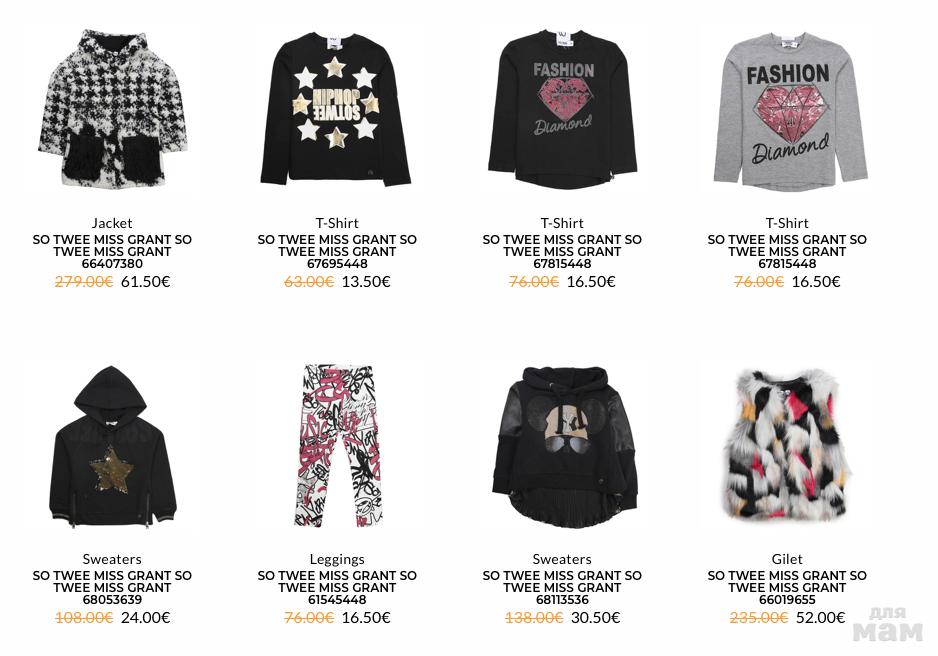View the mouse-face hooded sweater image
The image size is (938, 656).
point(564,447)
